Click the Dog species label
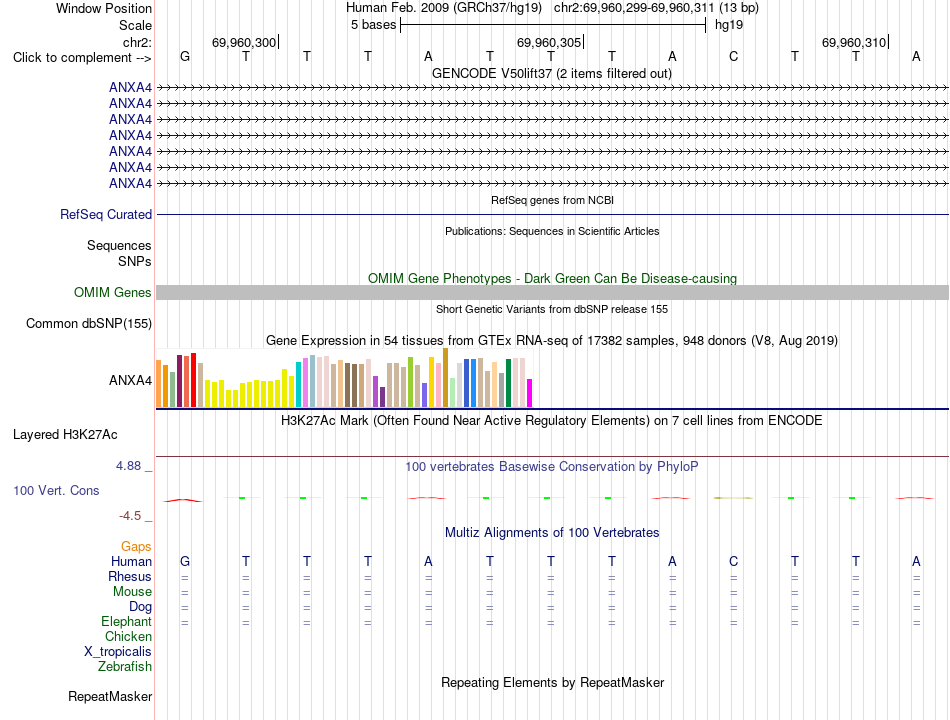 tap(140, 607)
